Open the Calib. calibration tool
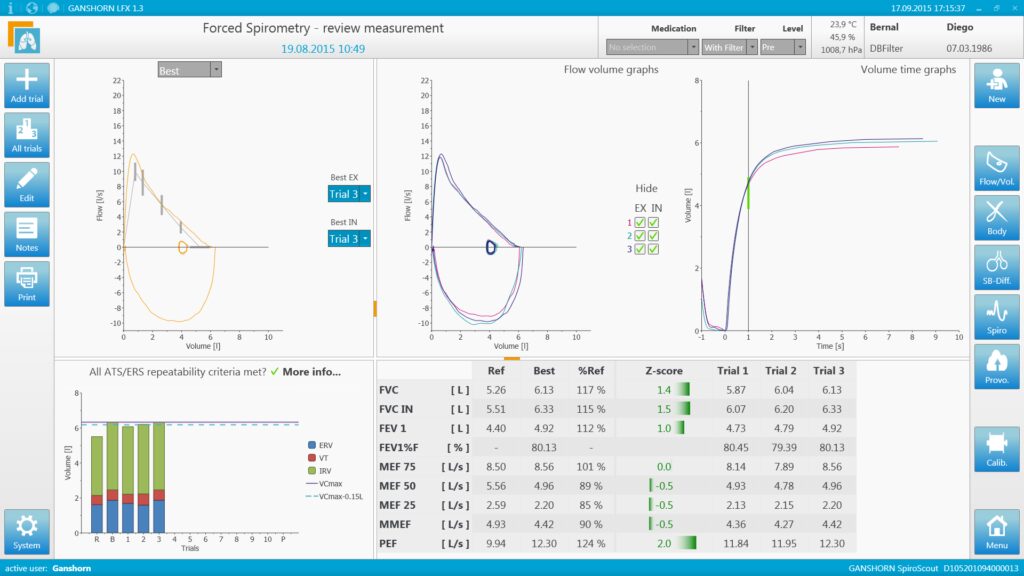The width and height of the screenshot is (1024, 576). click(x=997, y=449)
